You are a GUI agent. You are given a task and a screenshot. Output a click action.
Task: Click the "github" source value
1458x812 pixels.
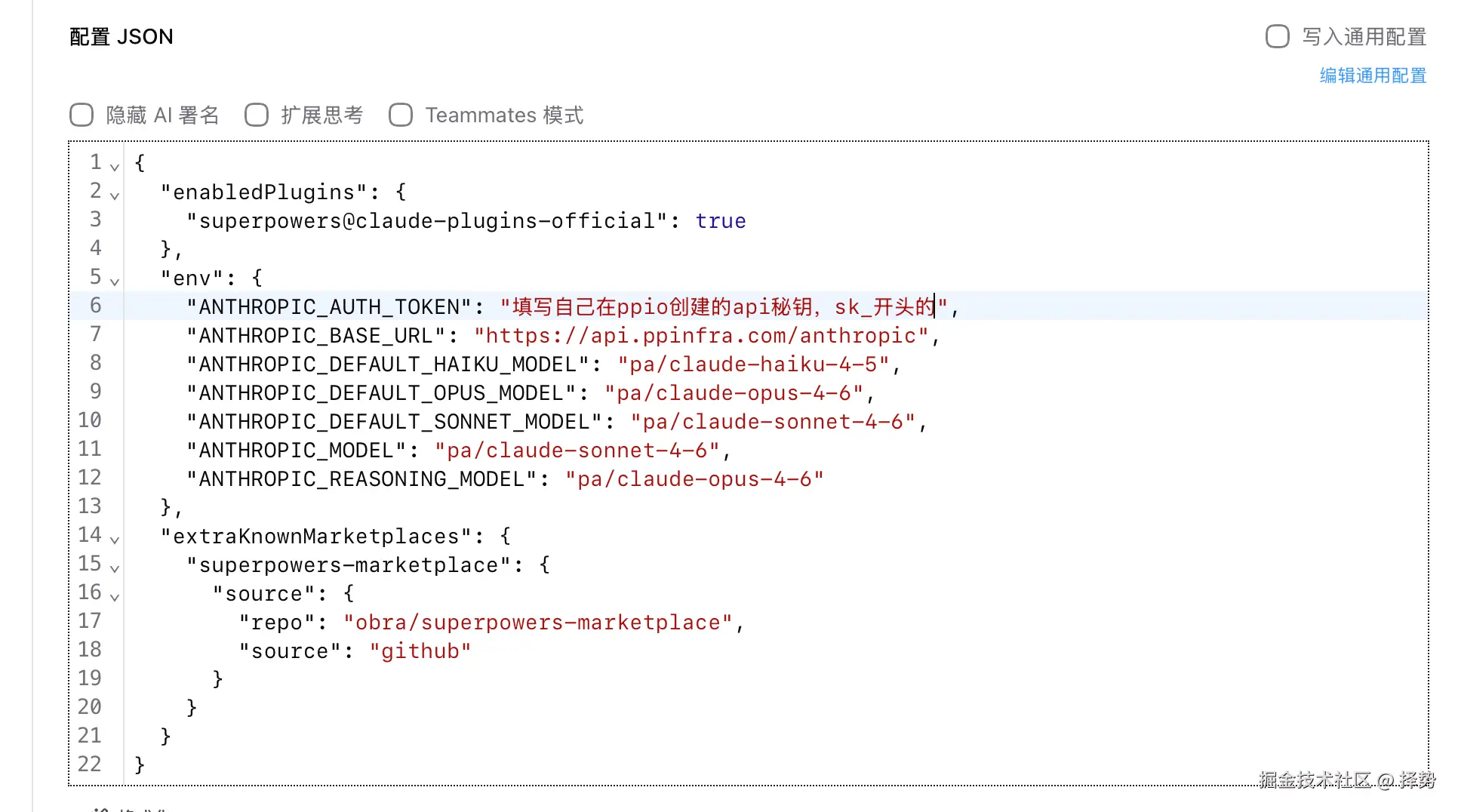pyautogui.click(x=420, y=651)
